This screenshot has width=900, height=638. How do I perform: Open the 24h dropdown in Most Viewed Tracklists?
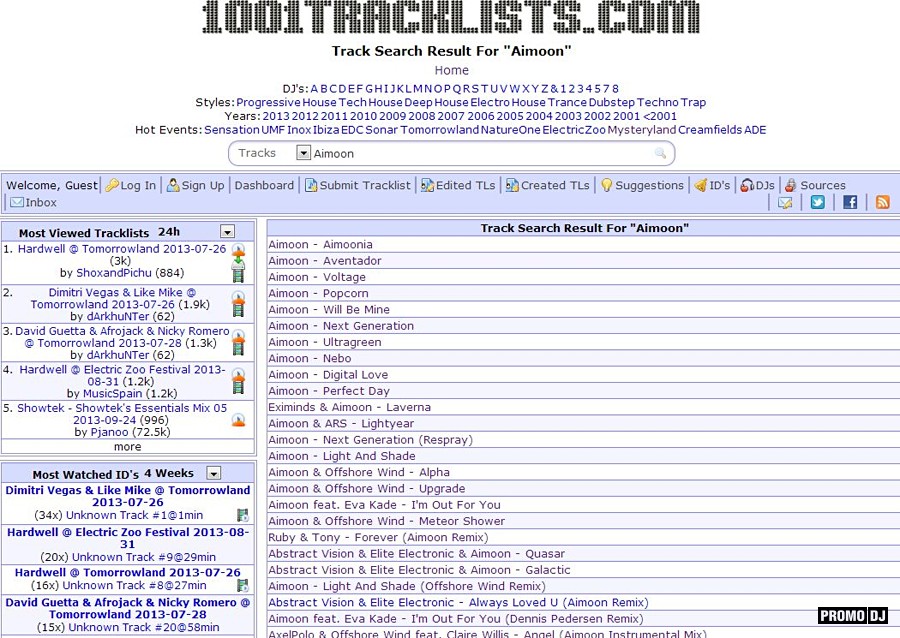[227, 231]
